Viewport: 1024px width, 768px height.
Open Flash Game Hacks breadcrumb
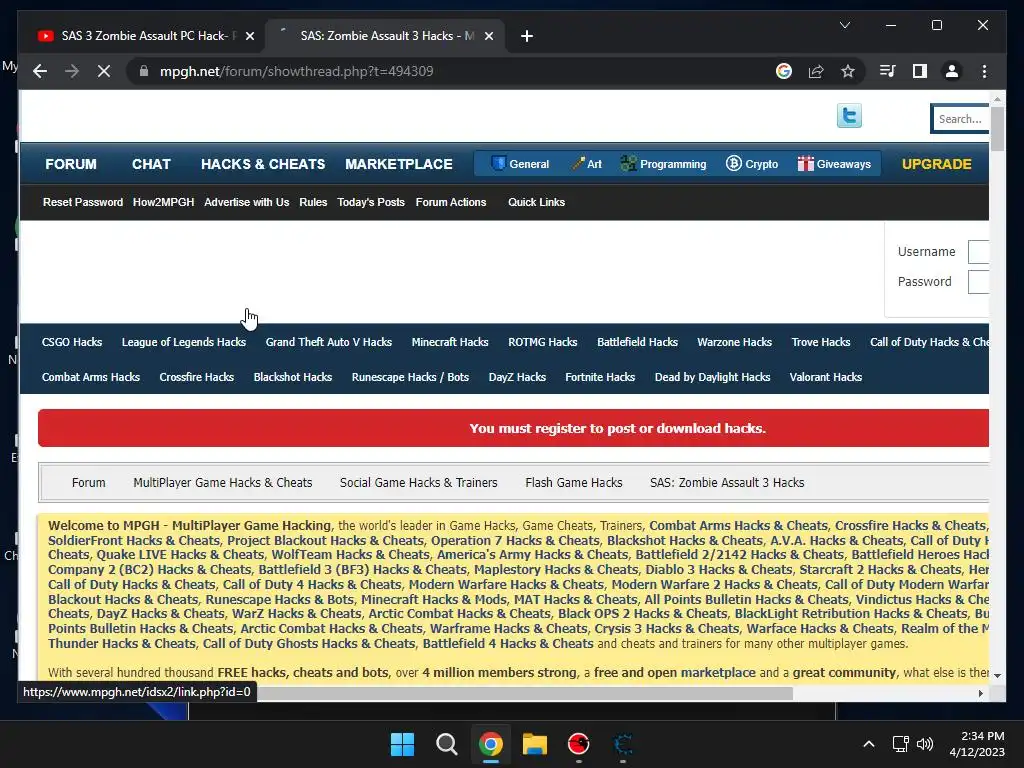tap(573, 483)
